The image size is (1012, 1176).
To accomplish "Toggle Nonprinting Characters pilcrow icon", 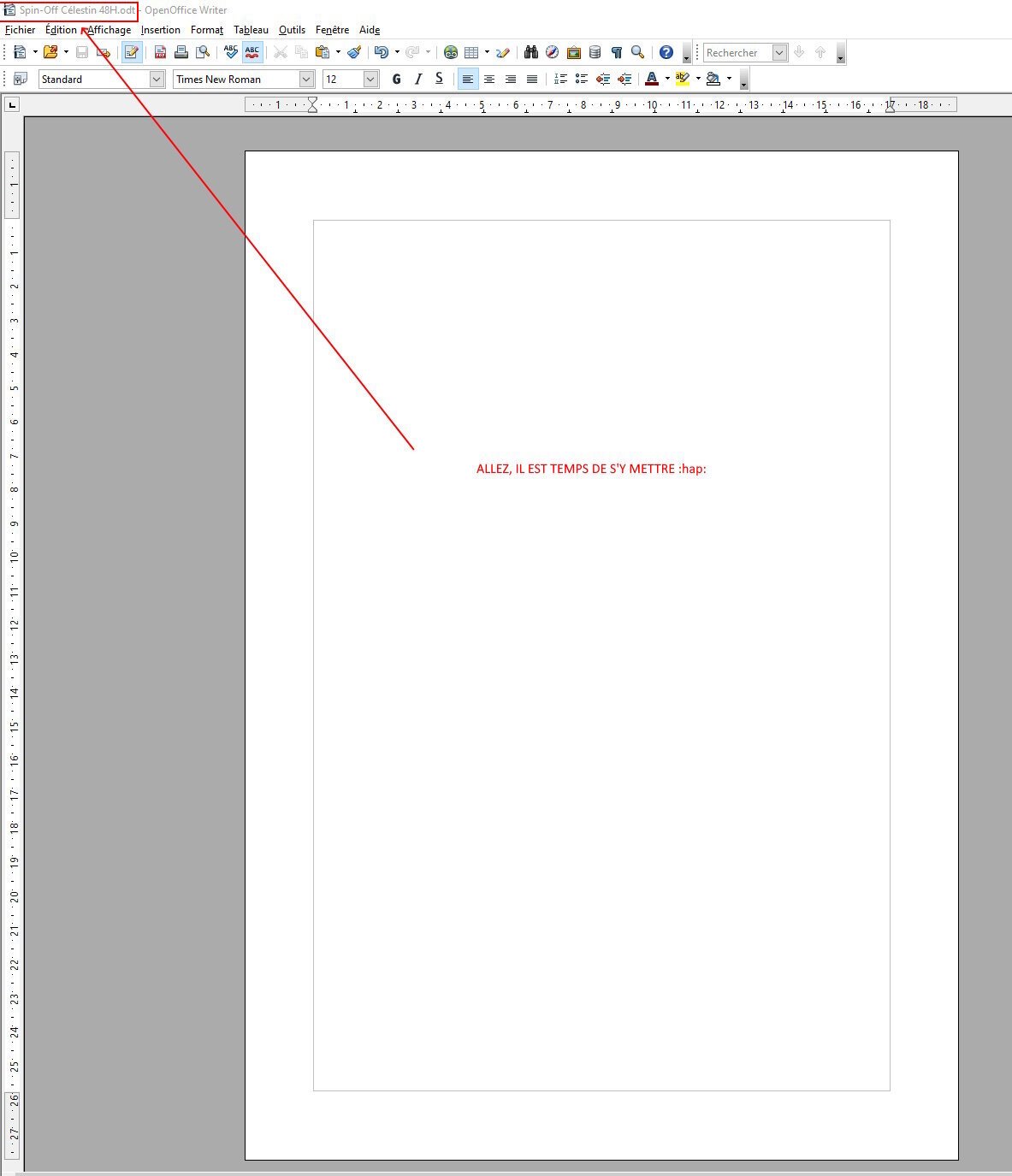I will (x=617, y=52).
